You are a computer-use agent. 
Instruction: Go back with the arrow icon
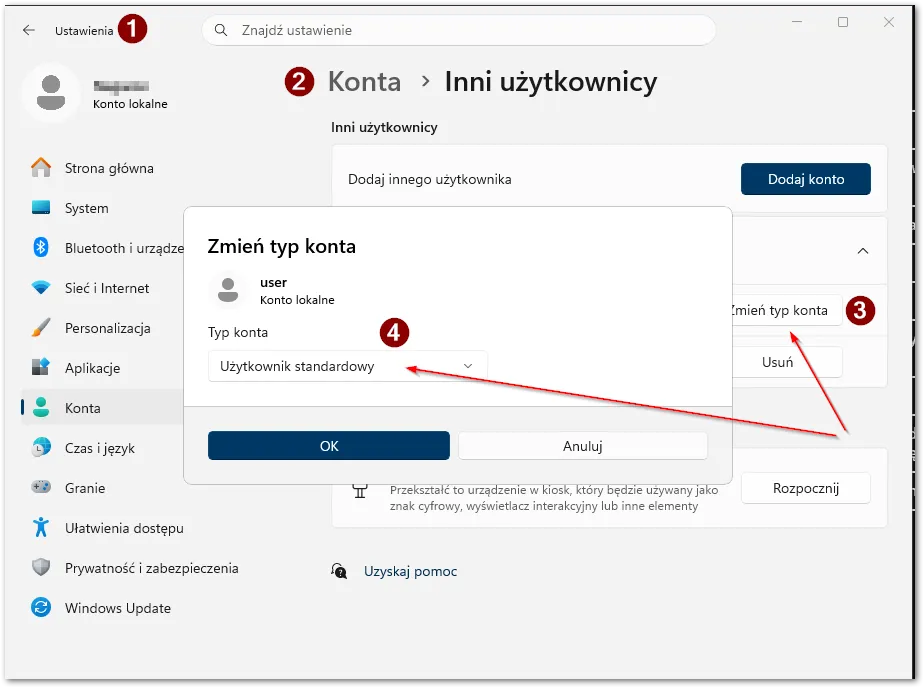click(28, 30)
